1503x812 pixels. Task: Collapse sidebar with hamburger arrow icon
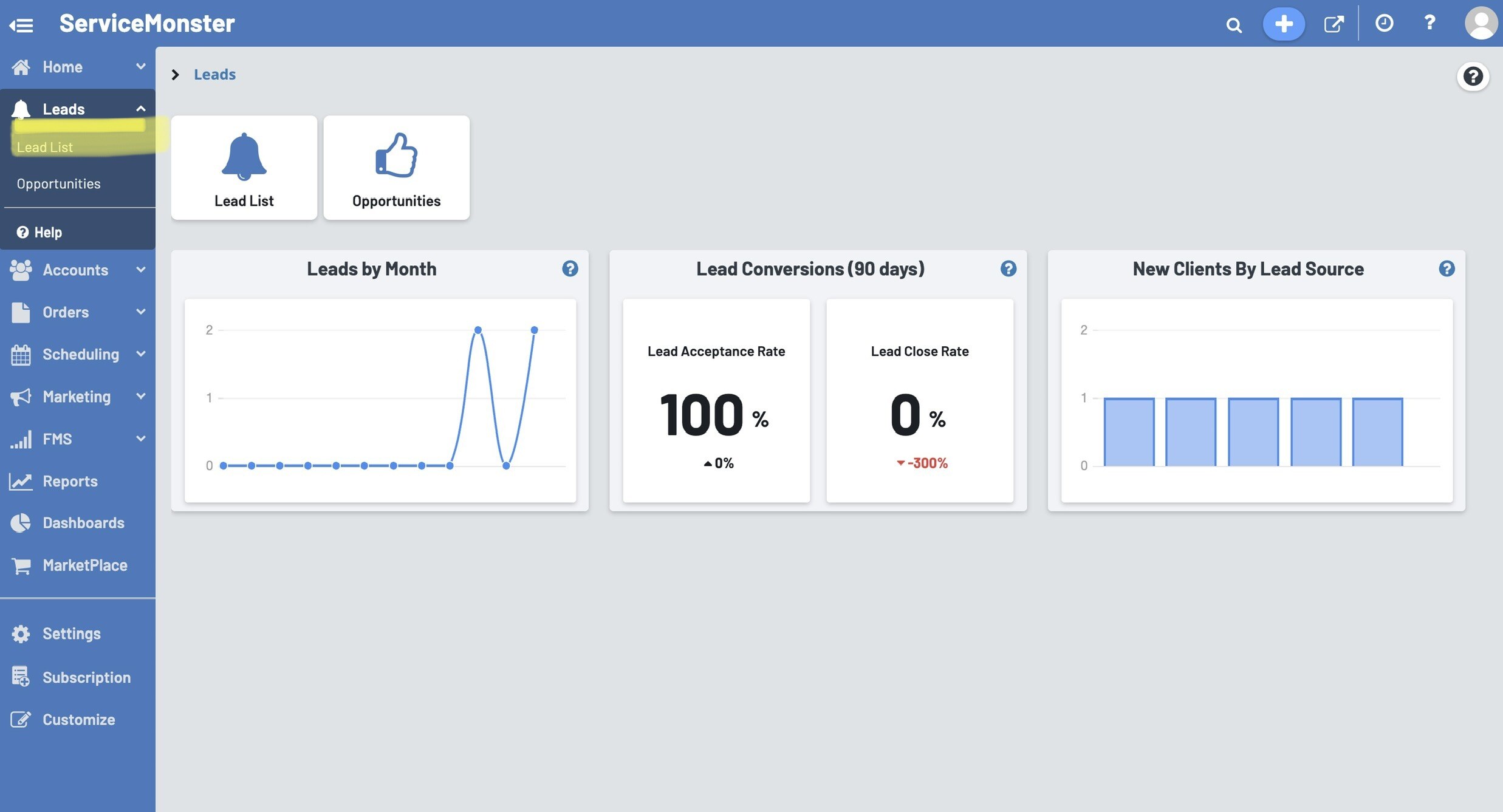pos(21,25)
